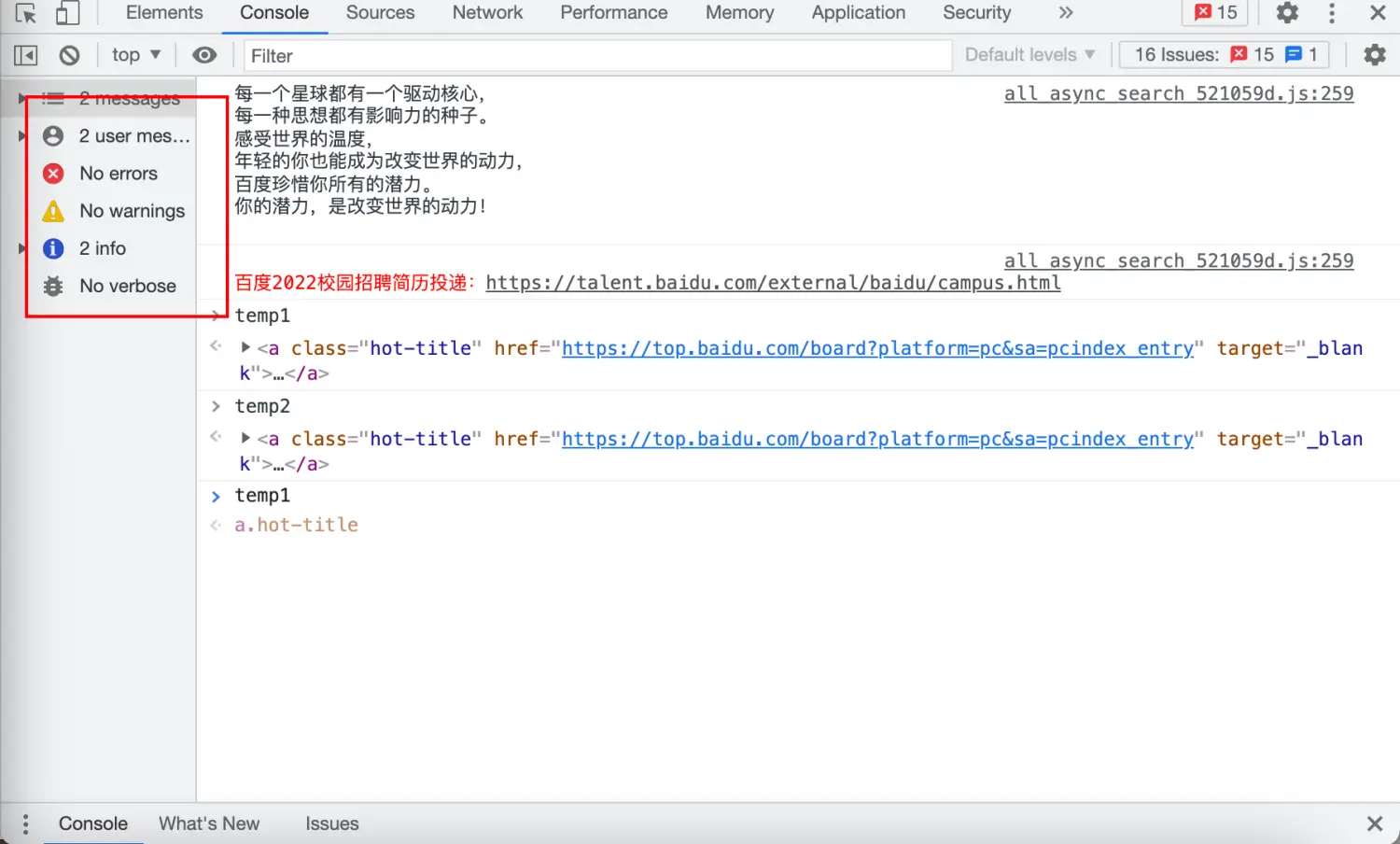The height and width of the screenshot is (844, 1400).
Task: Open second all_async_search_521059d.js:259 source link
Action: point(1179,260)
